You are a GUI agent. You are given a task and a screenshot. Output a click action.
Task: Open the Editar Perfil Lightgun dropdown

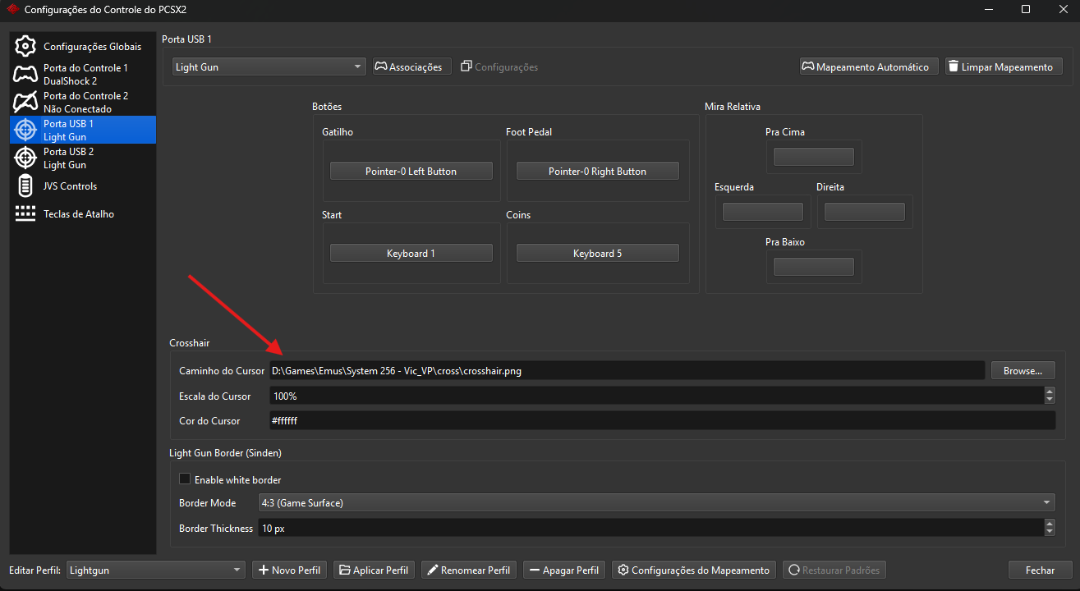coord(156,570)
